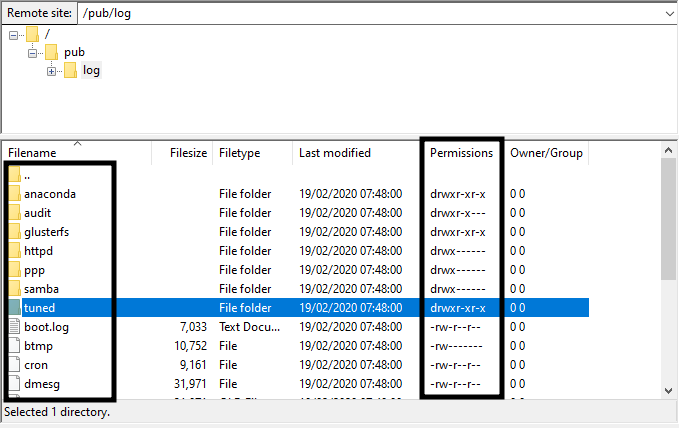Sort by Filesize column header
The width and height of the screenshot is (679, 428).
coord(188,153)
